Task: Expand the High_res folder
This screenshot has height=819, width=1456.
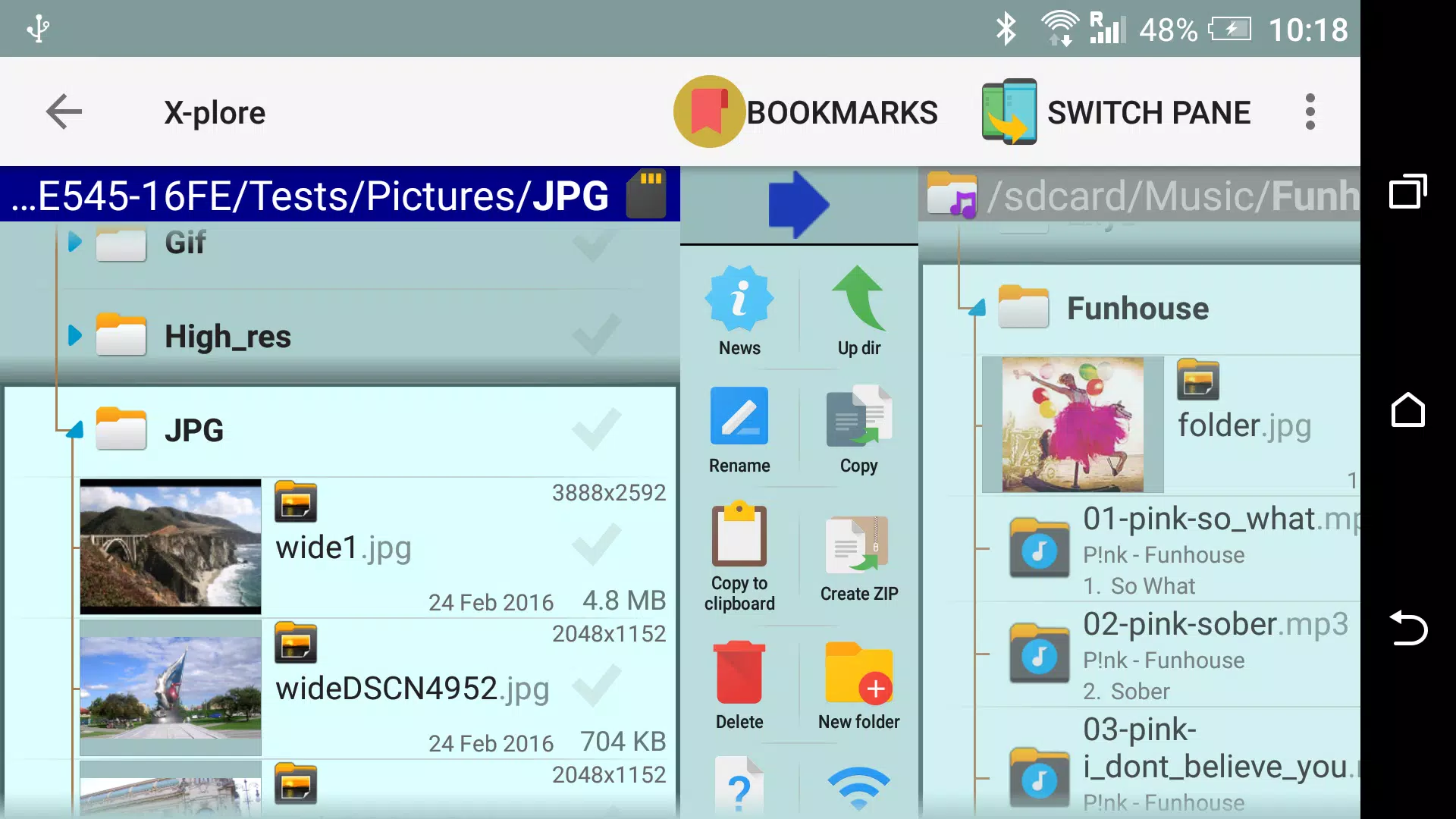Action: click(76, 337)
